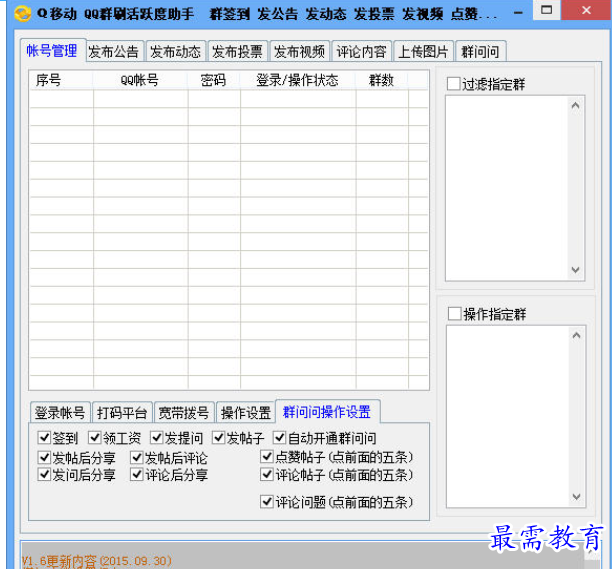Open the 发布动态 tab
Screen dimensions: 612x569
176,51
